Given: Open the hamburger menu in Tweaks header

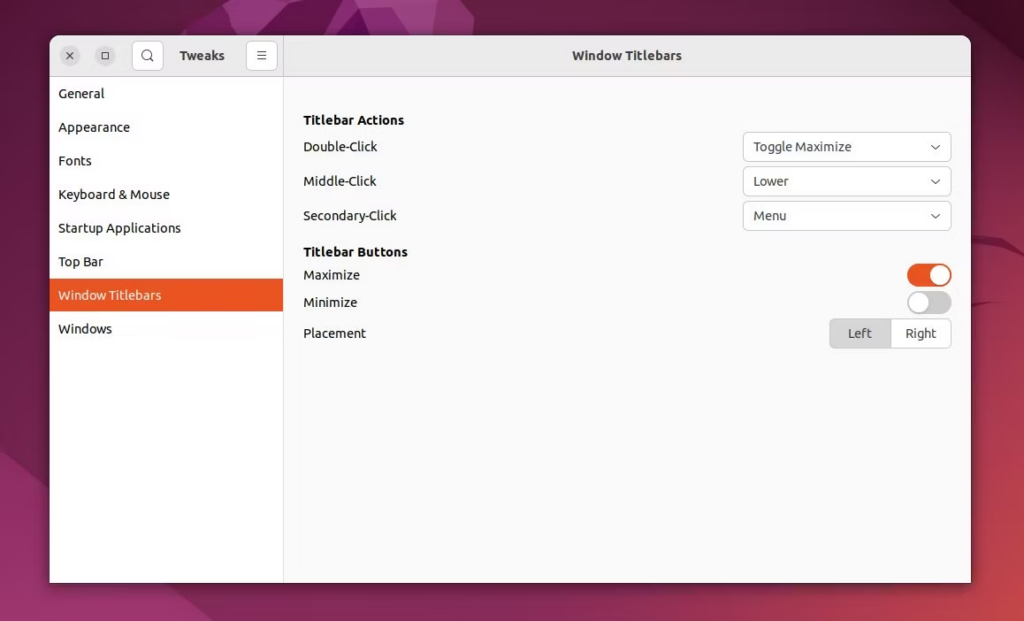Looking at the screenshot, I should pyautogui.click(x=262, y=56).
